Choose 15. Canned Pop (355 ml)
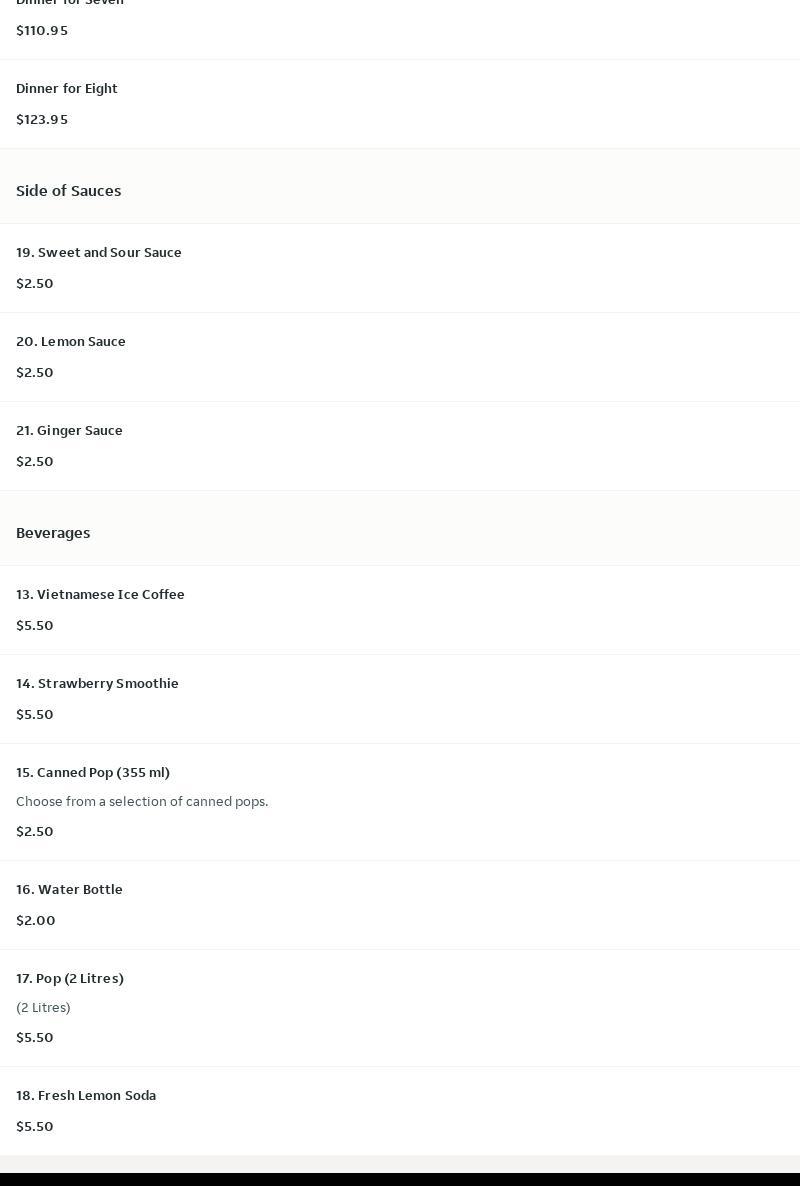The height and width of the screenshot is (1186, 800). tap(400, 802)
